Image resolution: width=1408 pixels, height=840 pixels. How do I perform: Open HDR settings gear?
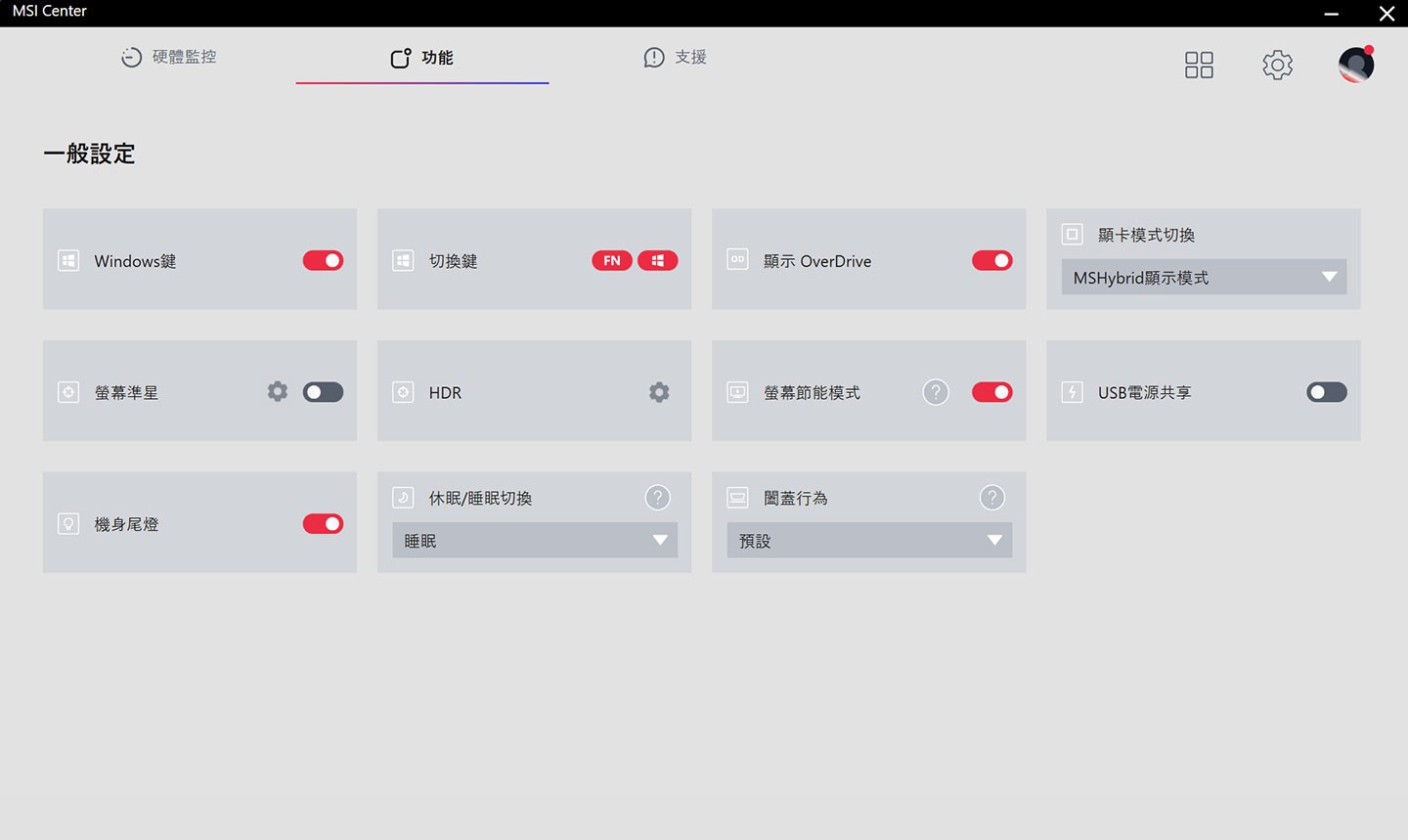[659, 392]
